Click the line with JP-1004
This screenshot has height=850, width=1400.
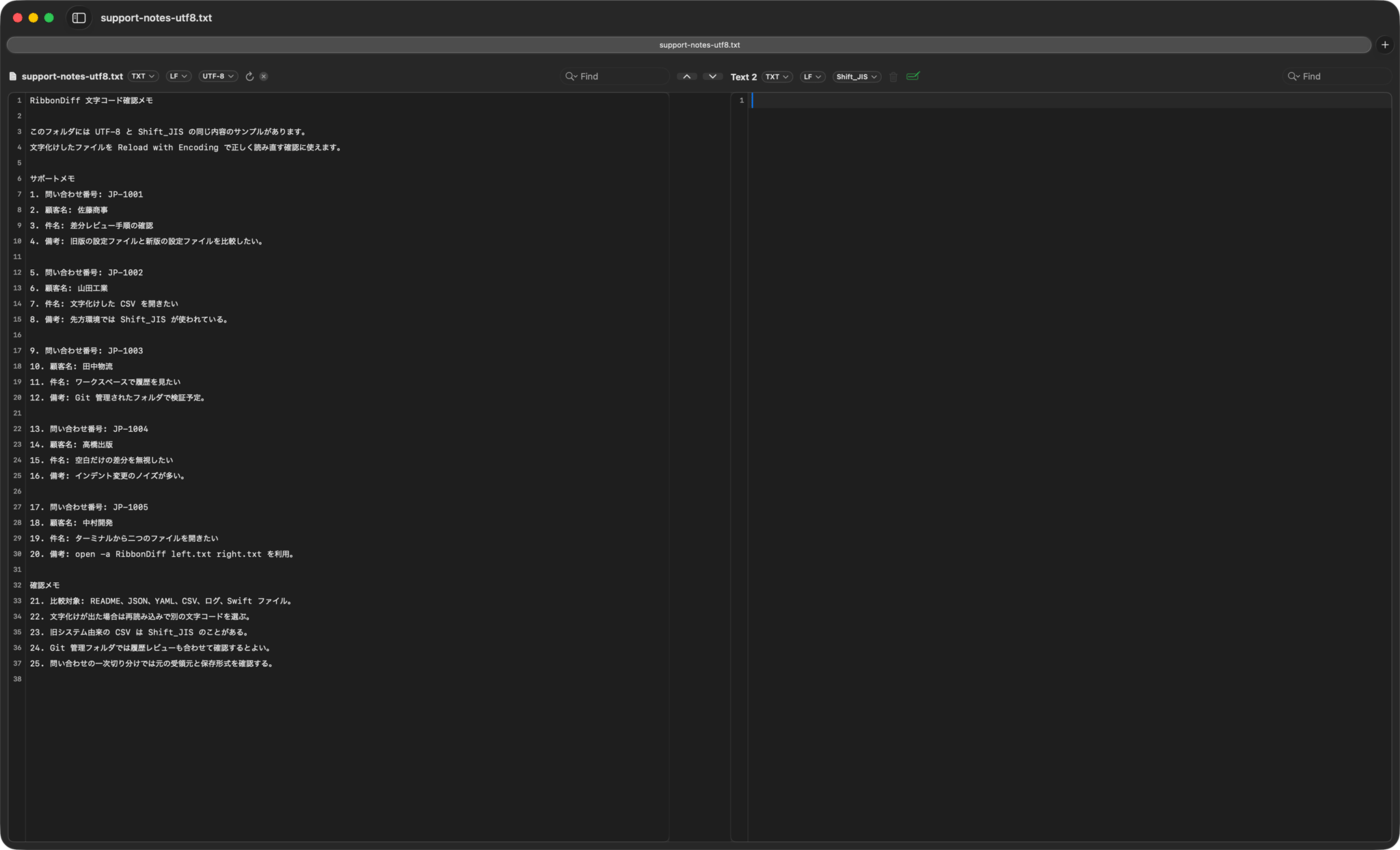pos(89,429)
